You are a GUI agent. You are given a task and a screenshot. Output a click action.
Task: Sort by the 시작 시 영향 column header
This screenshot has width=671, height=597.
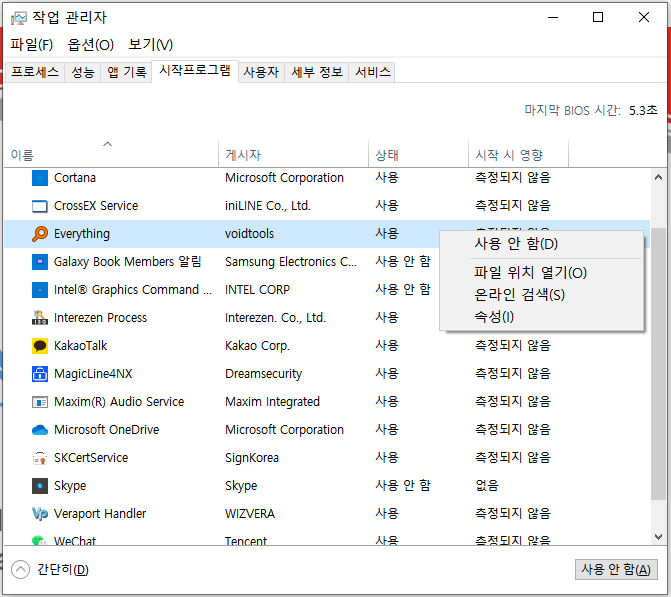tap(519, 154)
